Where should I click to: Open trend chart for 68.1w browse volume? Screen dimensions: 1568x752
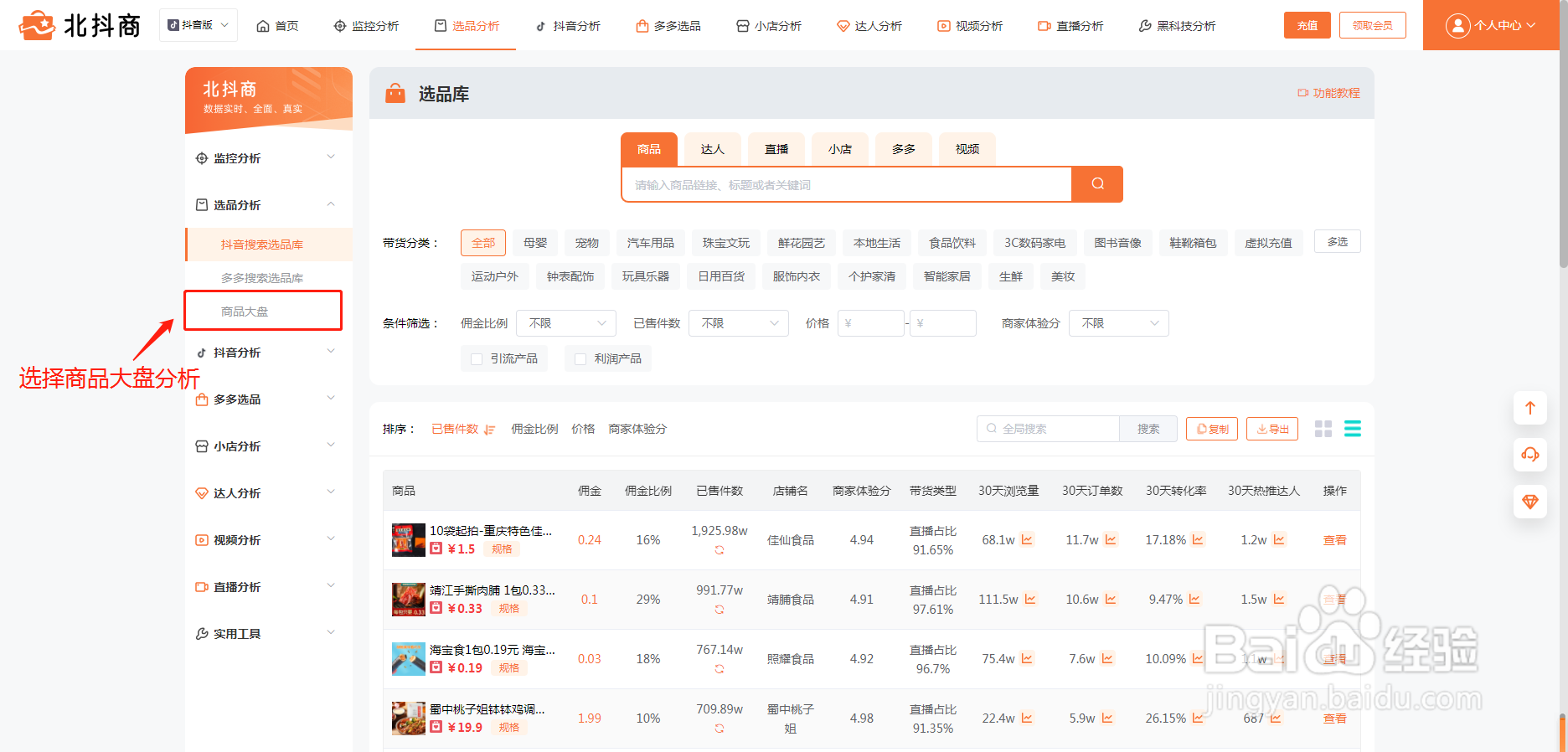[1027, 539]
